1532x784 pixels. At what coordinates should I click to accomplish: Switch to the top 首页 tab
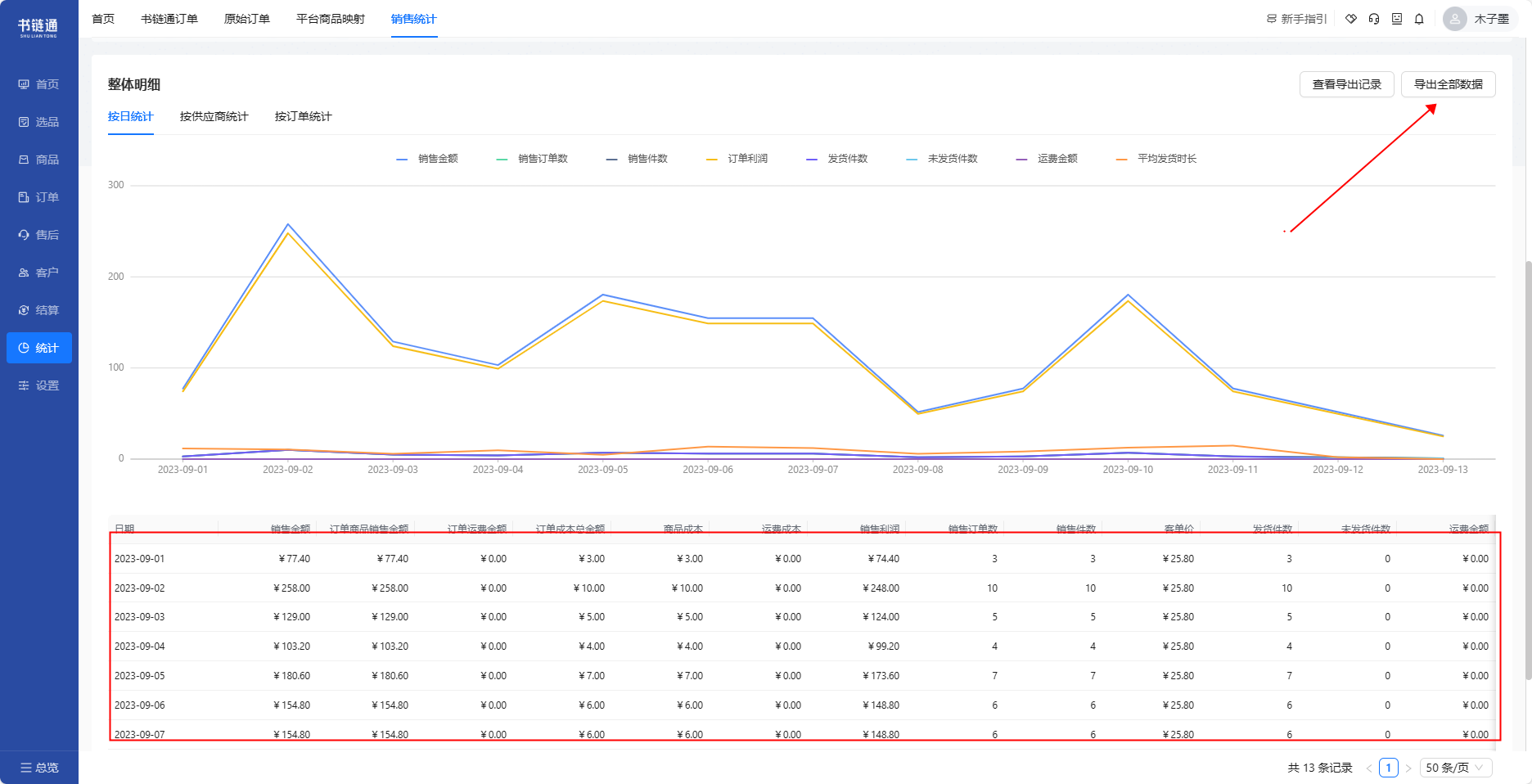[x=103, y=19]
